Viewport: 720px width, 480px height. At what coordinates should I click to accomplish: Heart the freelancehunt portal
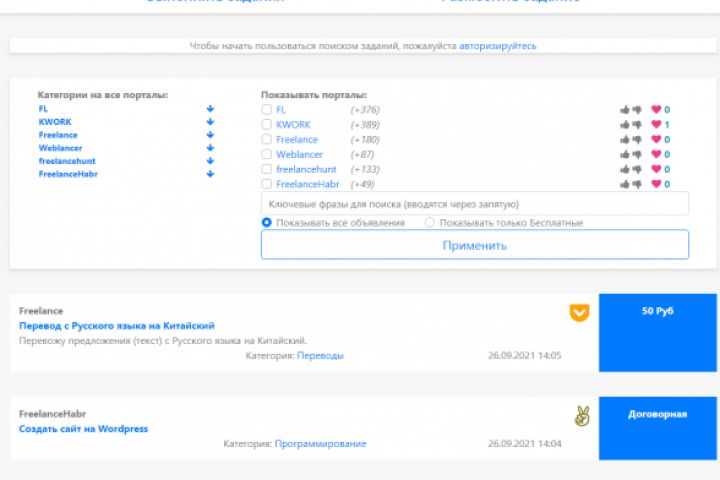(656, 169)
